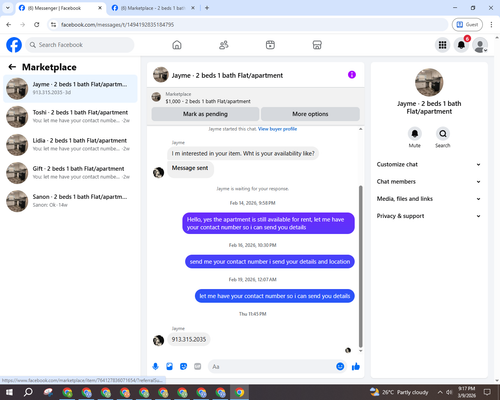500x400 pixels.
Task: Click the Facebook logo
Action: [14, 45]
